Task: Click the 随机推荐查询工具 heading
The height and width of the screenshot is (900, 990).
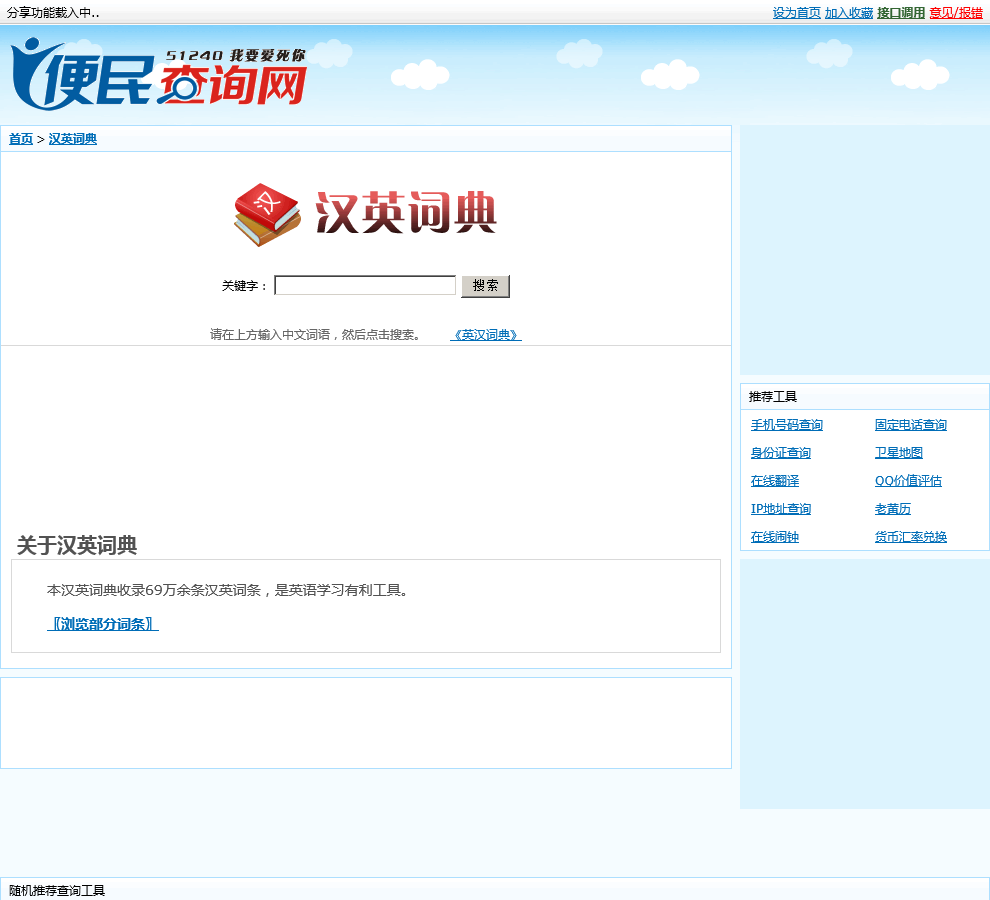Action: (57, 891)
